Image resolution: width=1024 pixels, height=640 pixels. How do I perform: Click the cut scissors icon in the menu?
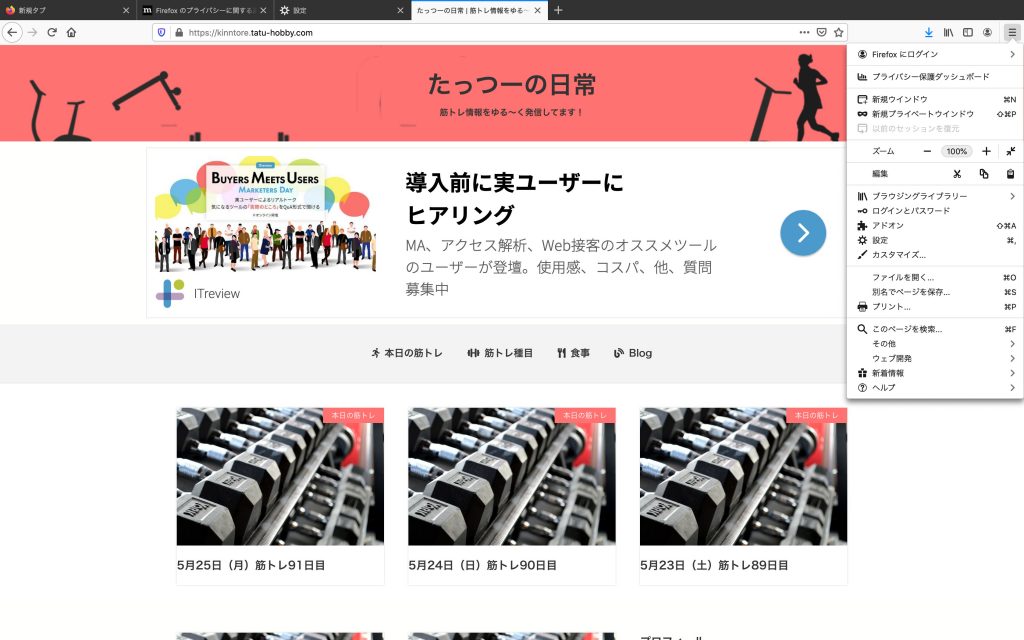point(957,174)
